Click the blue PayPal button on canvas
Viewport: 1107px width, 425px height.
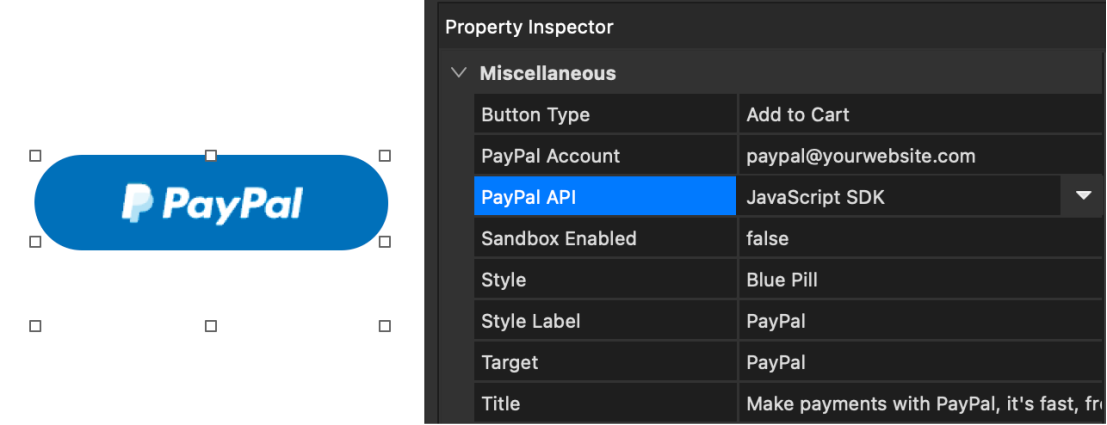click(211, 203)
